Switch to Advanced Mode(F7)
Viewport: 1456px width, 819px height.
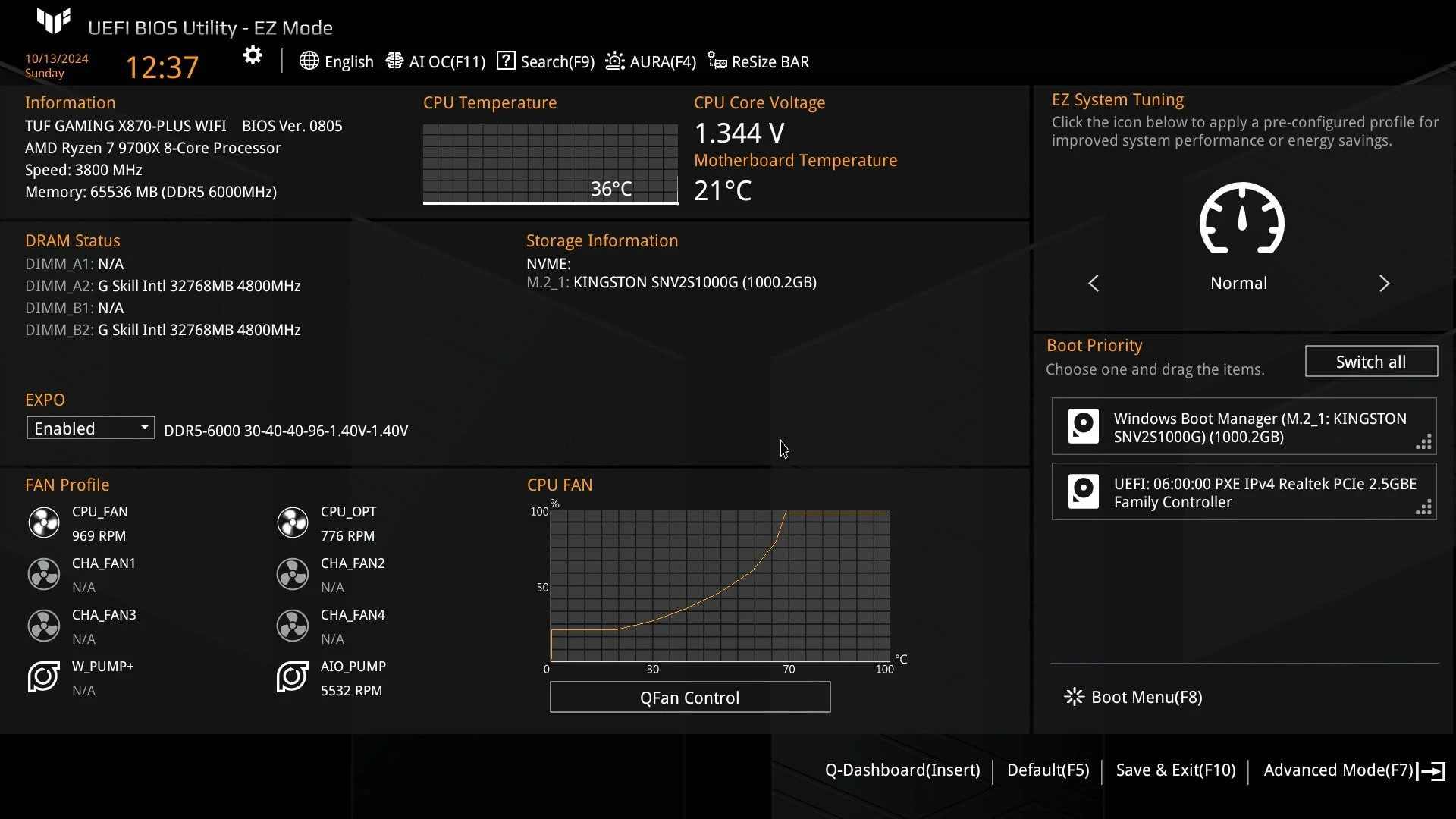(x=1338, y=770)
